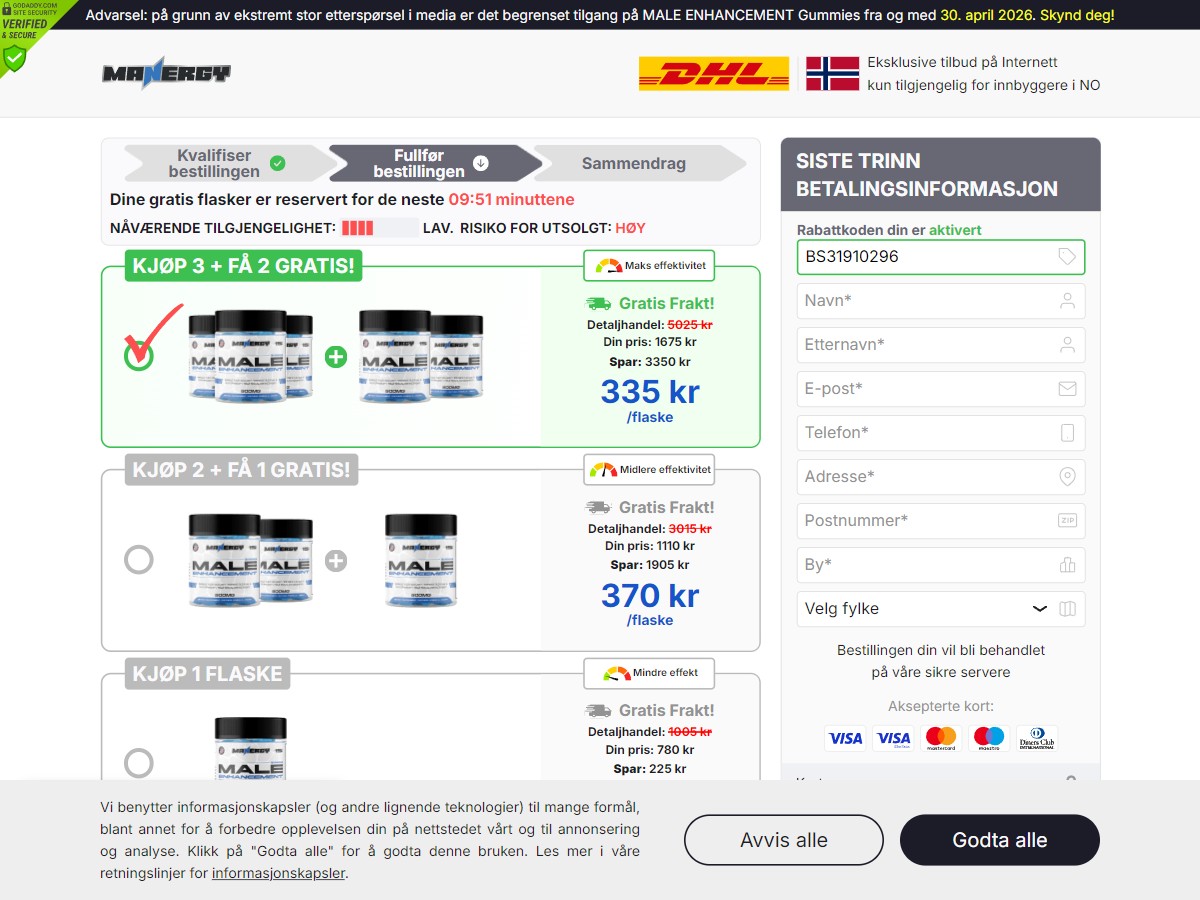Click the gray plus icon between bottle groups
The height and width of the screenshot is (900, 1200).
(x=336, y=561)
